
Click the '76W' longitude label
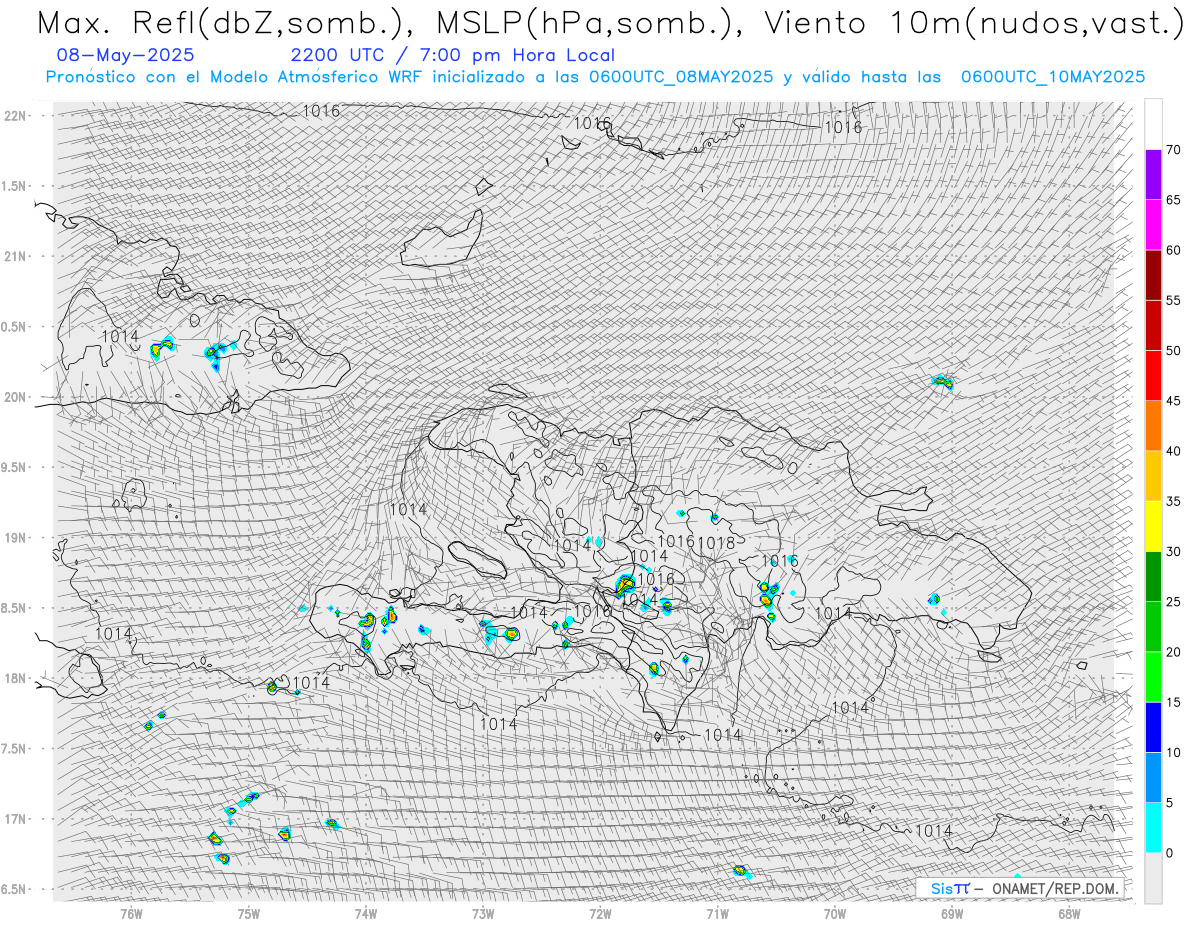[x=131, y=913]
